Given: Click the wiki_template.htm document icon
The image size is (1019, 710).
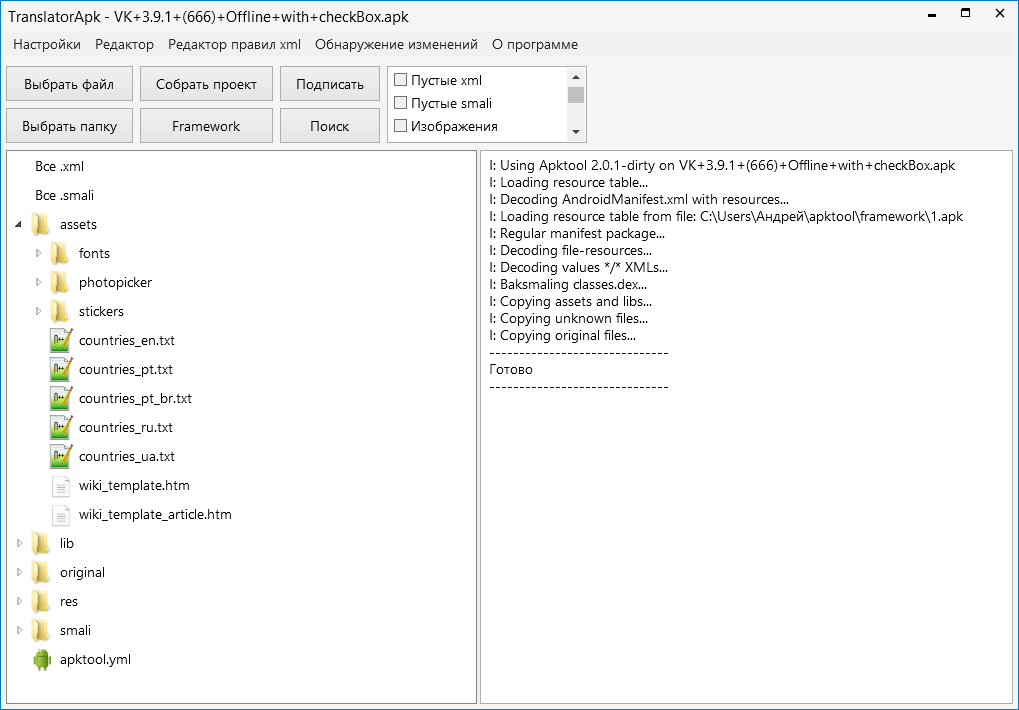Looking at the screenshot, I should tap(60, 486).
